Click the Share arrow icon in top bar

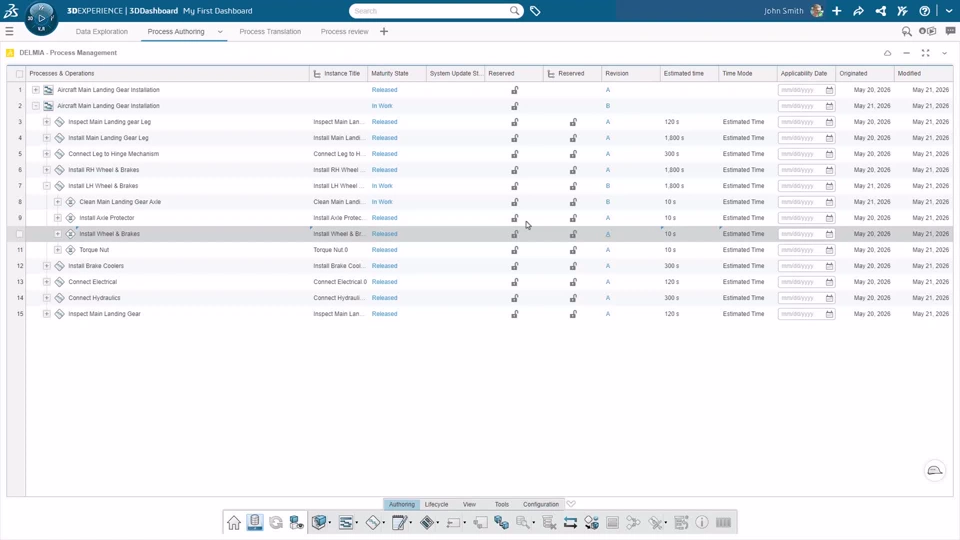pos(858,11)
